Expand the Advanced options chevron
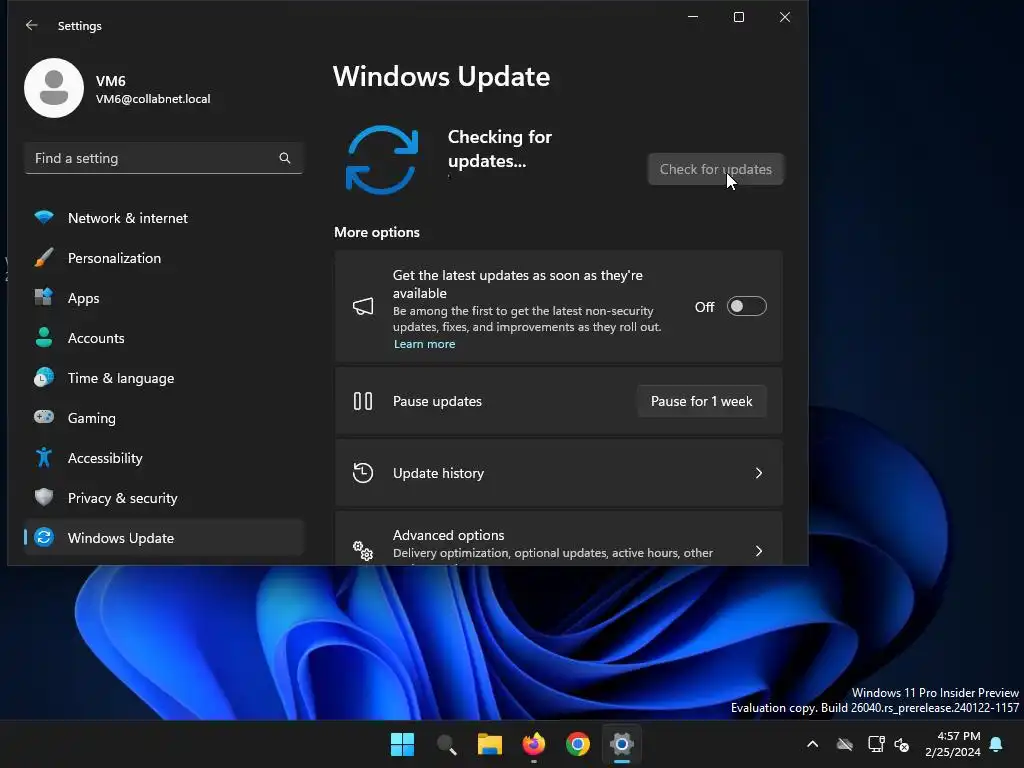The height and width of the screenshot is (768, 1024). pos(759,551)
